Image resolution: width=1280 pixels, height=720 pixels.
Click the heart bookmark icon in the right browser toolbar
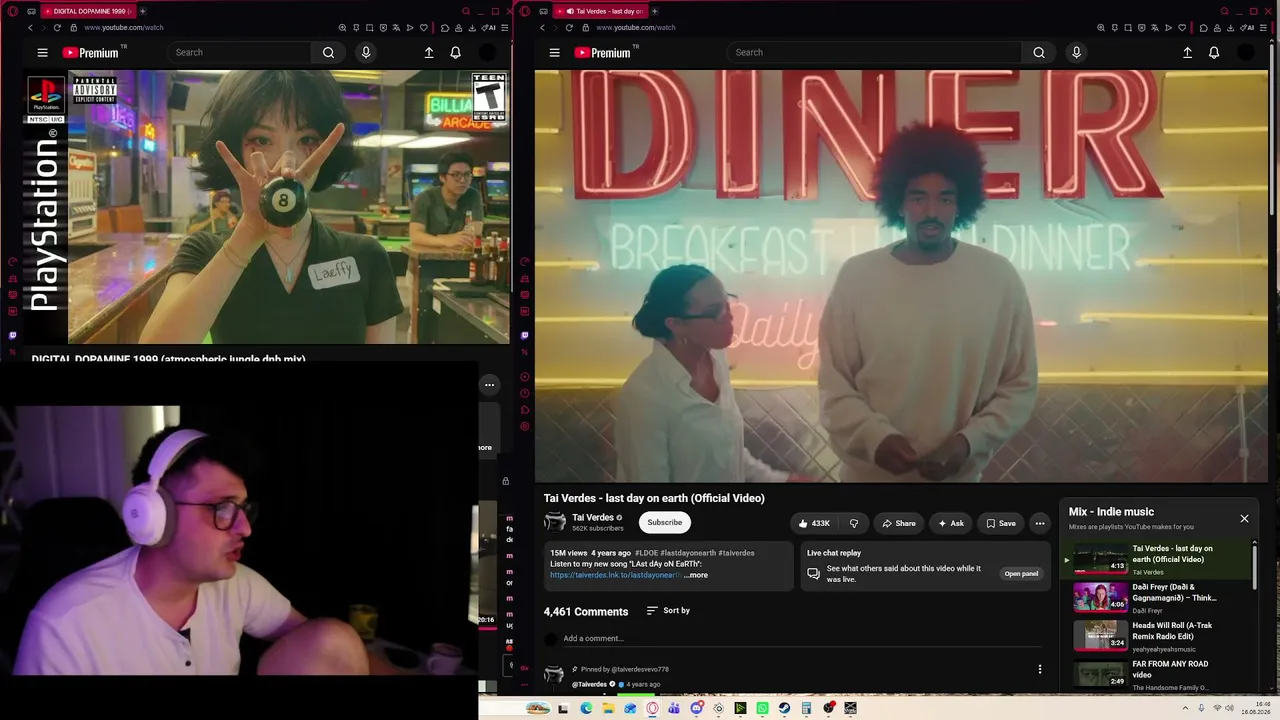click(x=1182, y=28)
